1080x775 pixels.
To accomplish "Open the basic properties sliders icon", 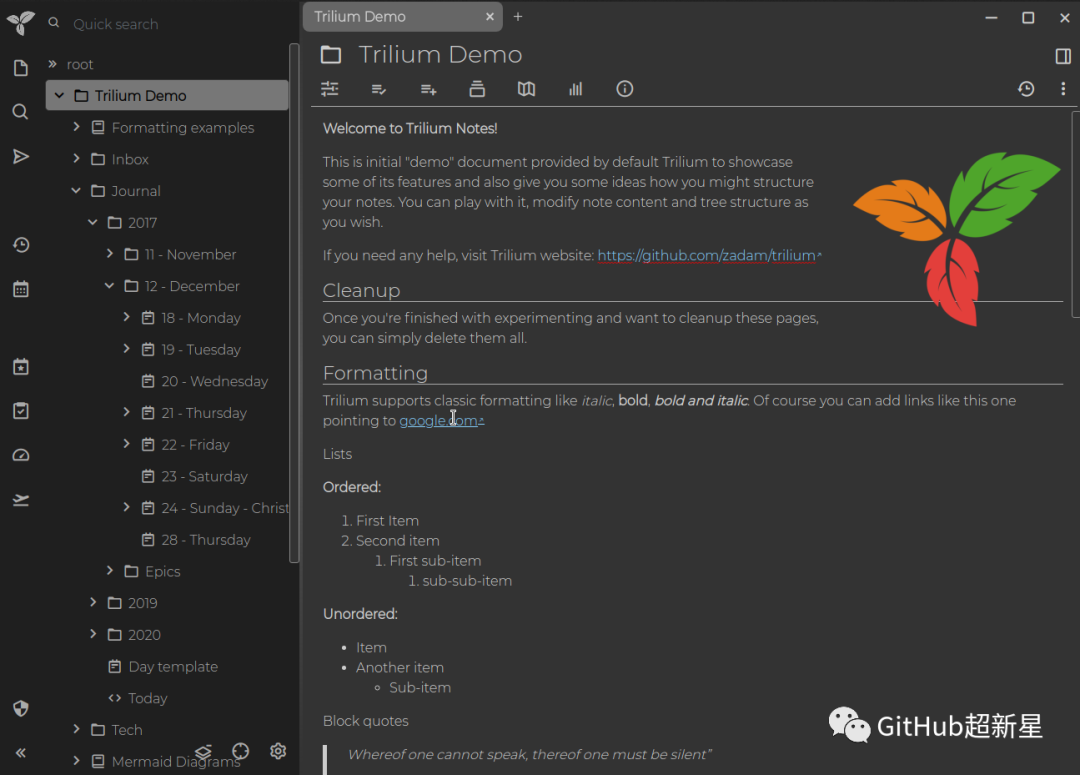I will pyautogui.click(x=330, y=89).
